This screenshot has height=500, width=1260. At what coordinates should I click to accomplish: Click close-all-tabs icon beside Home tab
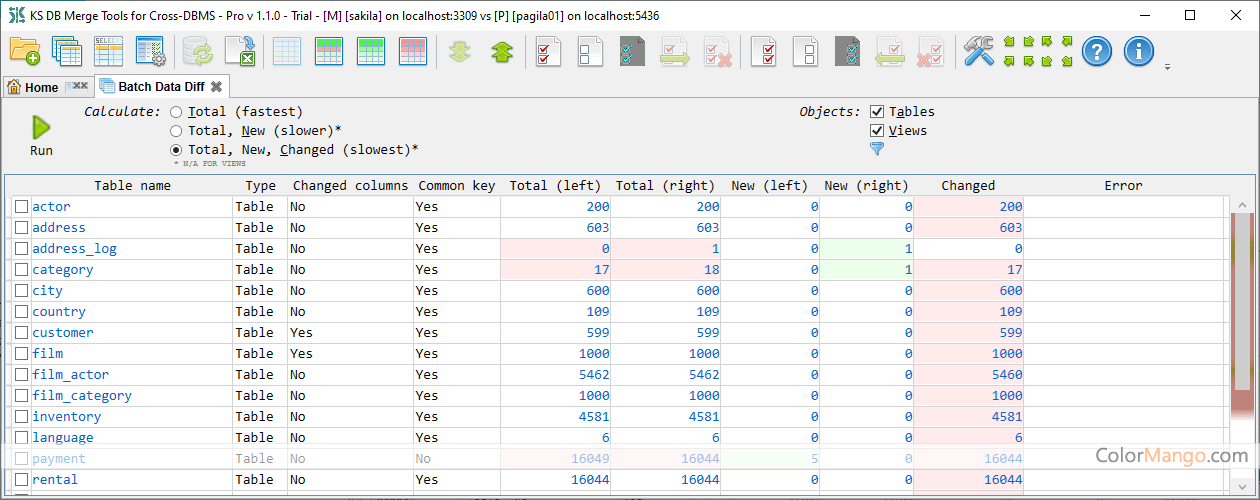click(76, 87)
